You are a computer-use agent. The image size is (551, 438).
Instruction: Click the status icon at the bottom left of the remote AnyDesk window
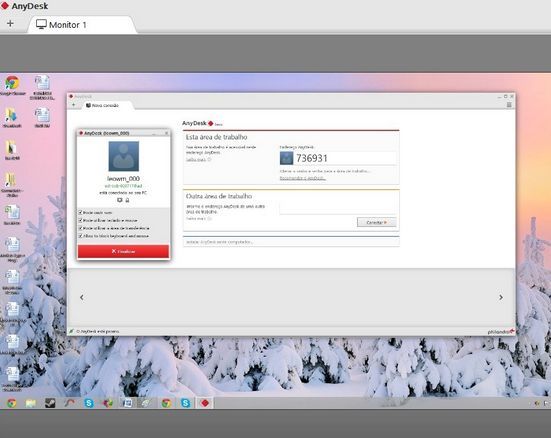point(71,331)
